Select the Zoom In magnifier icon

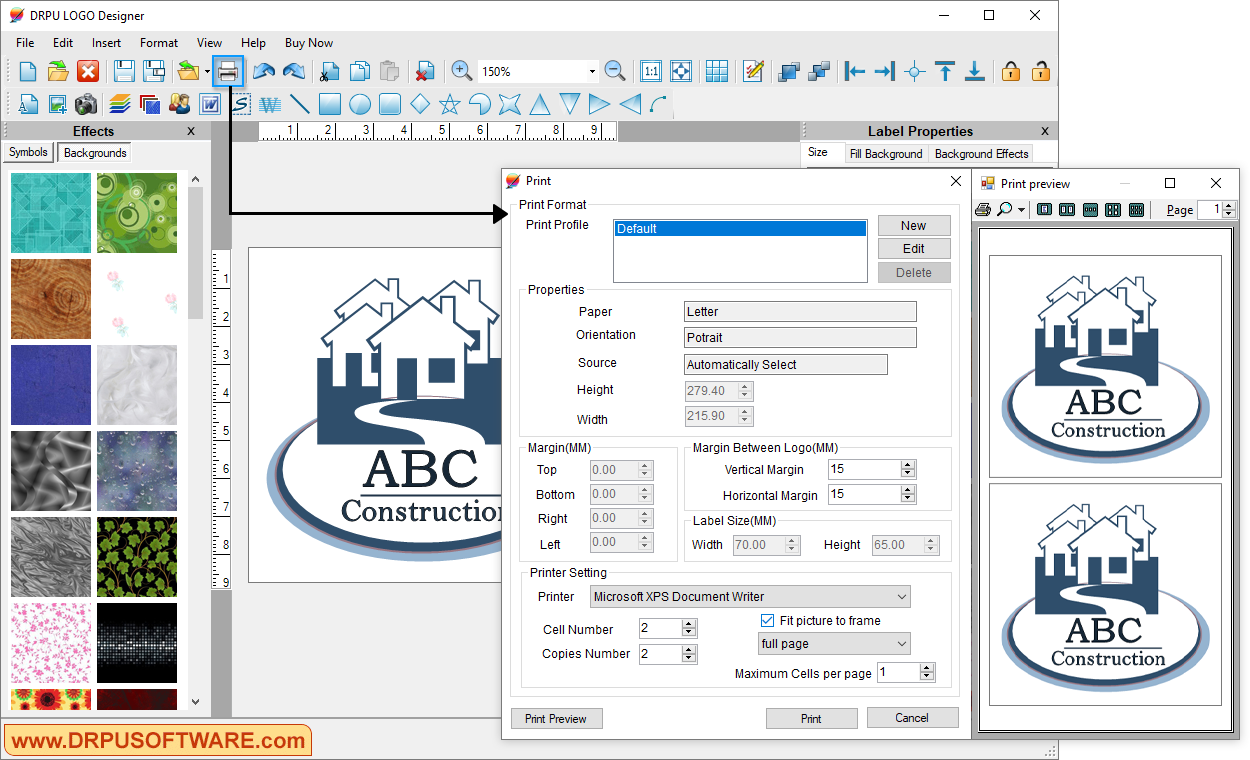tap(461, 71)
